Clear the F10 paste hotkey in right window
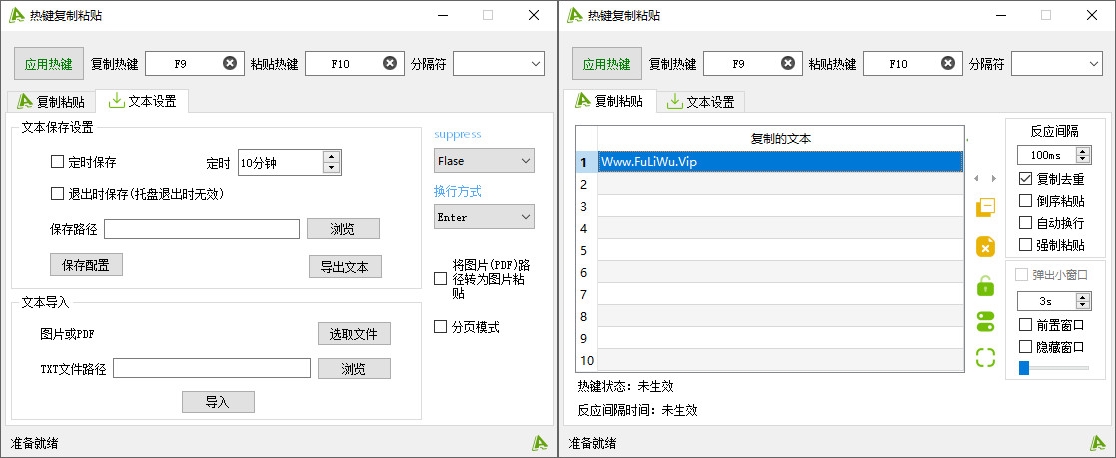The width and height of the screenshot is (1116, 458). coord(948,63)
